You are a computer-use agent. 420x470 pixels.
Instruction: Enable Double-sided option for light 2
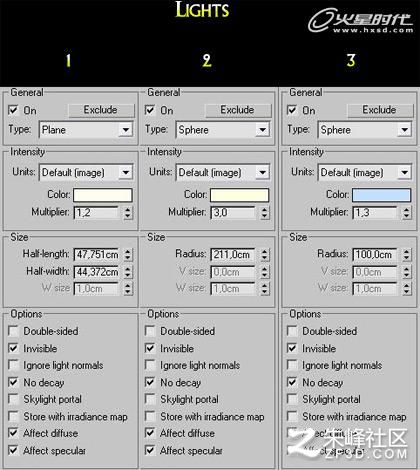[150, 331]
